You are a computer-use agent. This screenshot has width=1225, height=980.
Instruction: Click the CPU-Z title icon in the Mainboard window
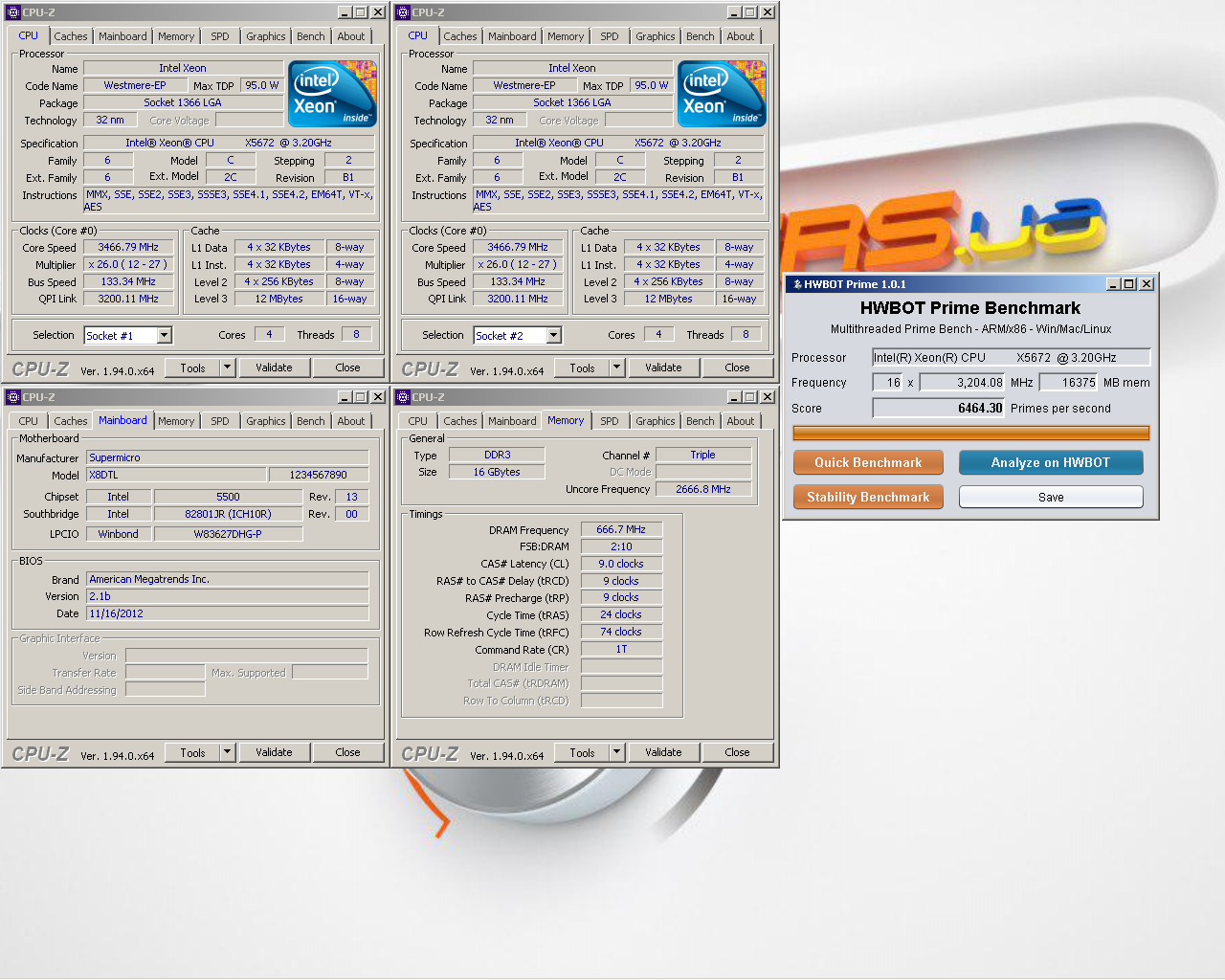(12, 397)
